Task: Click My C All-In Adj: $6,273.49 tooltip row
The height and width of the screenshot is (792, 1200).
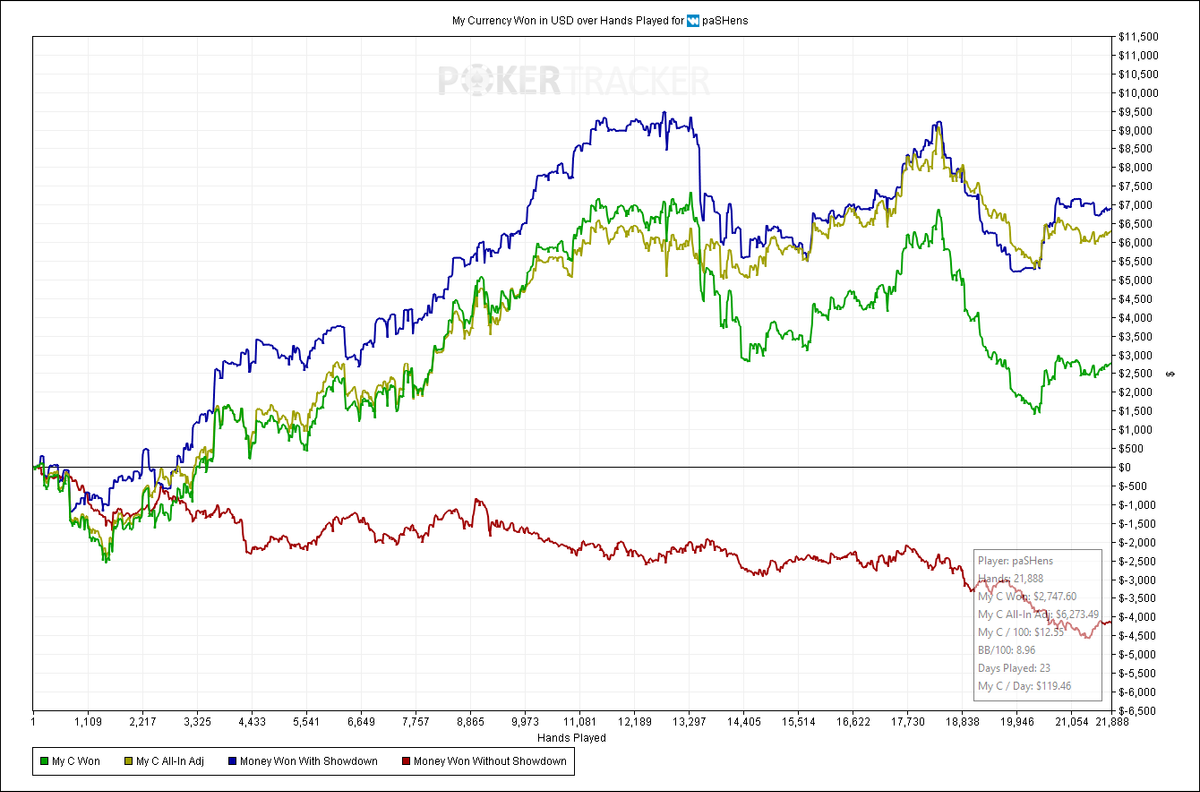Action: 1038,615
